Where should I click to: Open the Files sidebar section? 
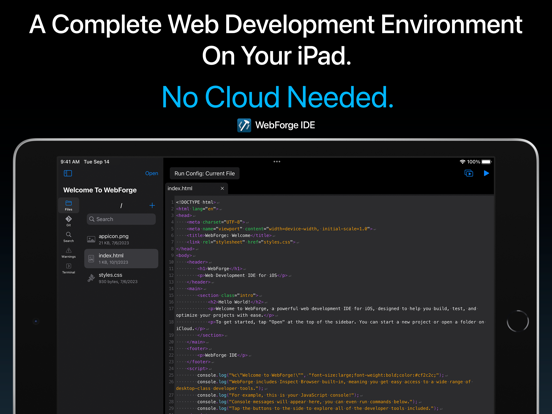pos(69,205)
